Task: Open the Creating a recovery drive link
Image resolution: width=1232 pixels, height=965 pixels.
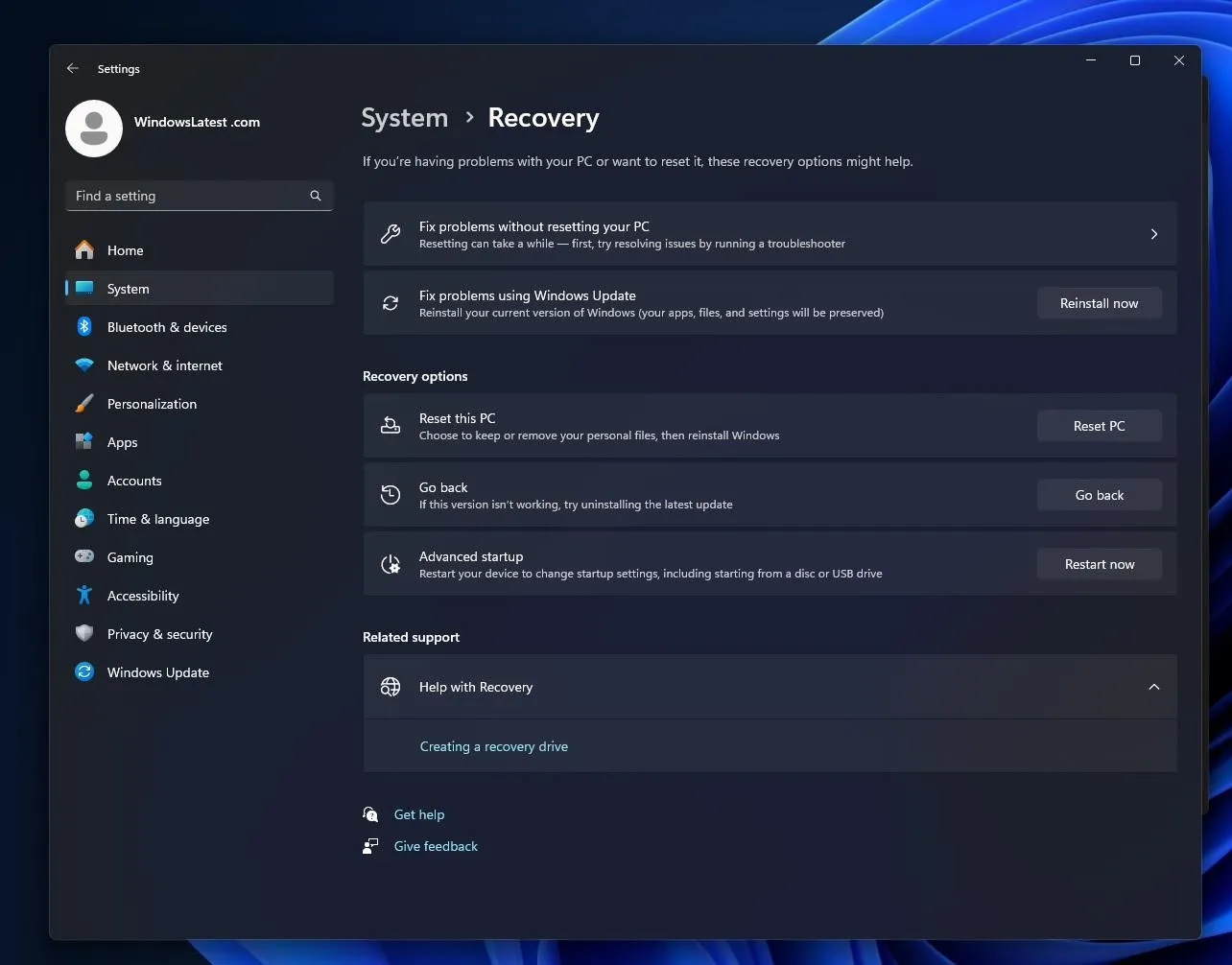Action: (x=493, y=745)
